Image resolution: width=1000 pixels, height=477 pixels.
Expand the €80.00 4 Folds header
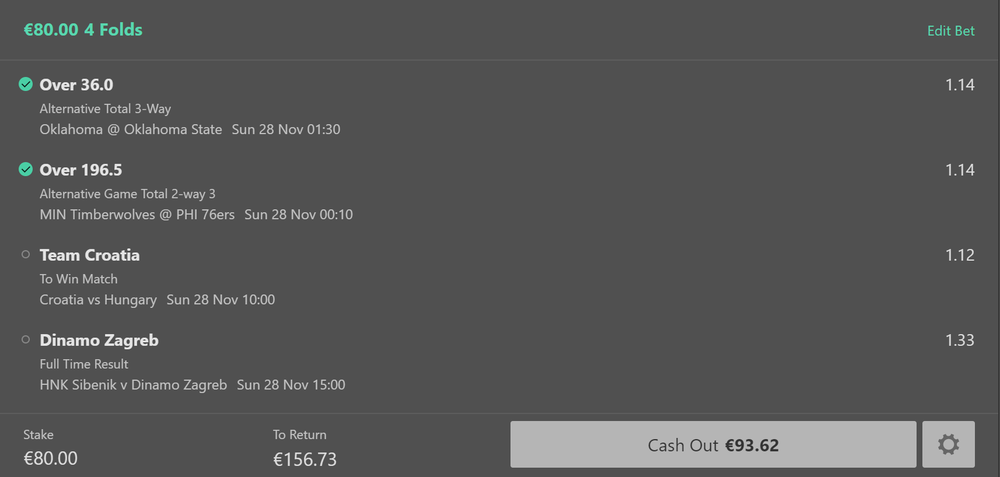pyautogui.click(x=83, y=30)
